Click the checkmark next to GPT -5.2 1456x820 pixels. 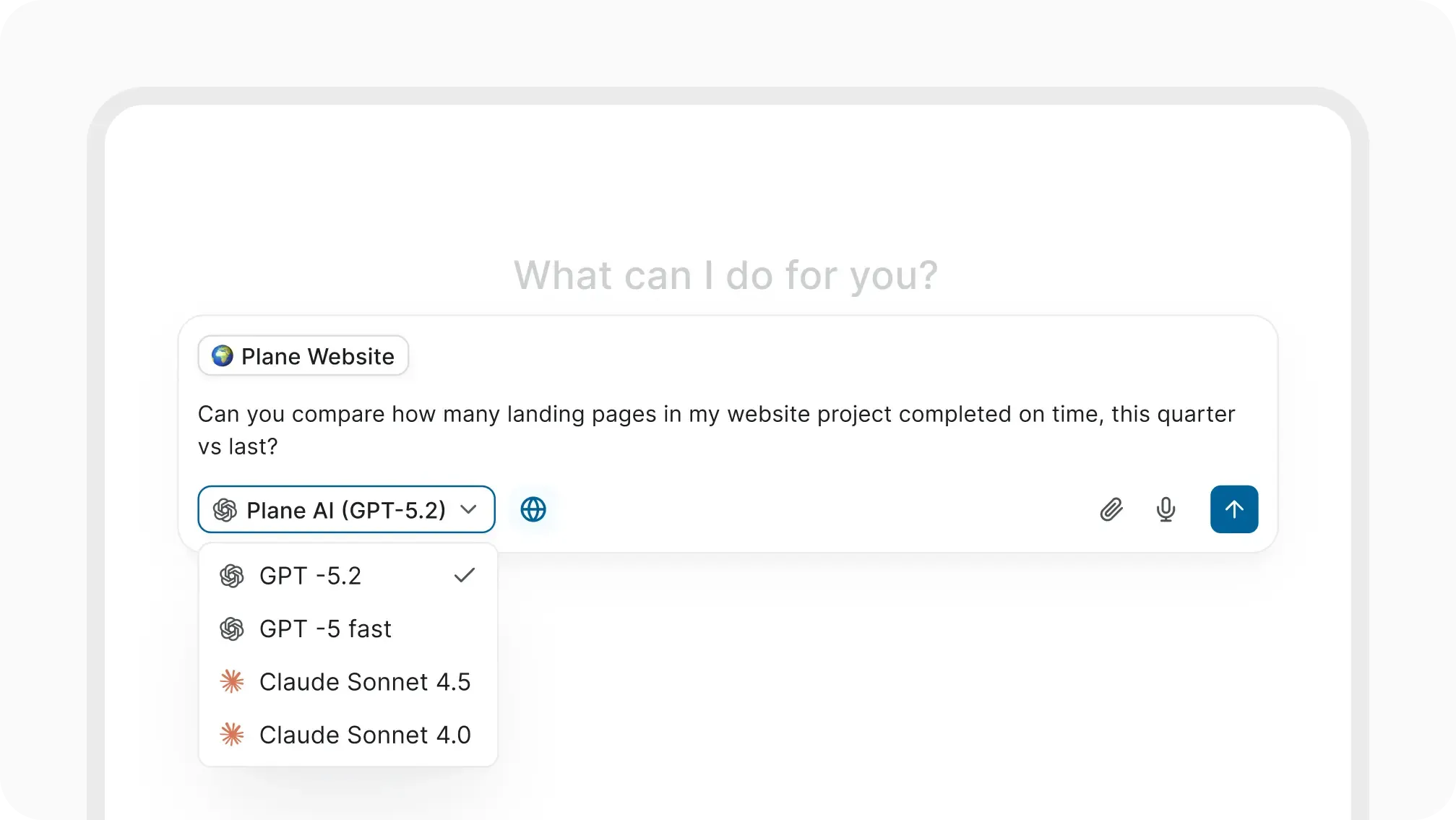(x=465, y=576)
